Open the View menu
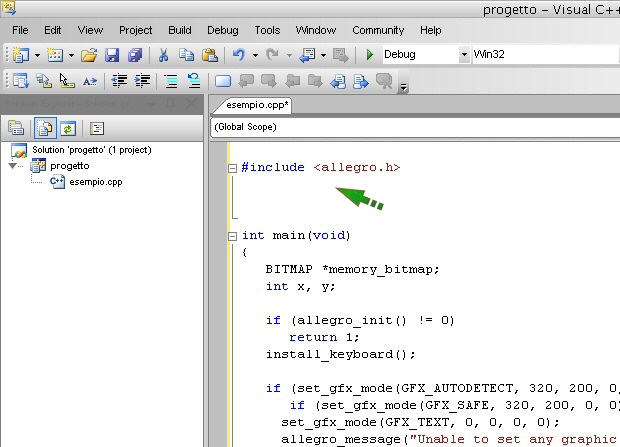620x447 pixels. pos(90,30)
